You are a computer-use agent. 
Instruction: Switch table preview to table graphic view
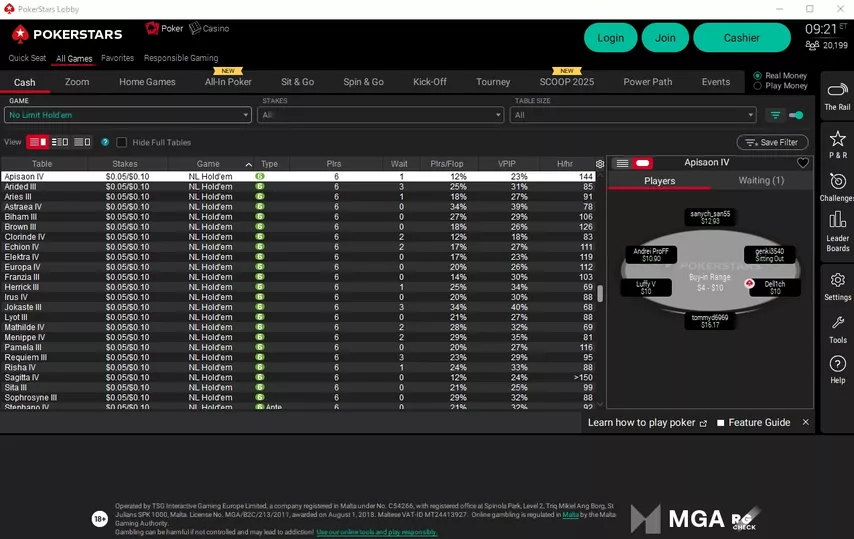tap(643, 163)
